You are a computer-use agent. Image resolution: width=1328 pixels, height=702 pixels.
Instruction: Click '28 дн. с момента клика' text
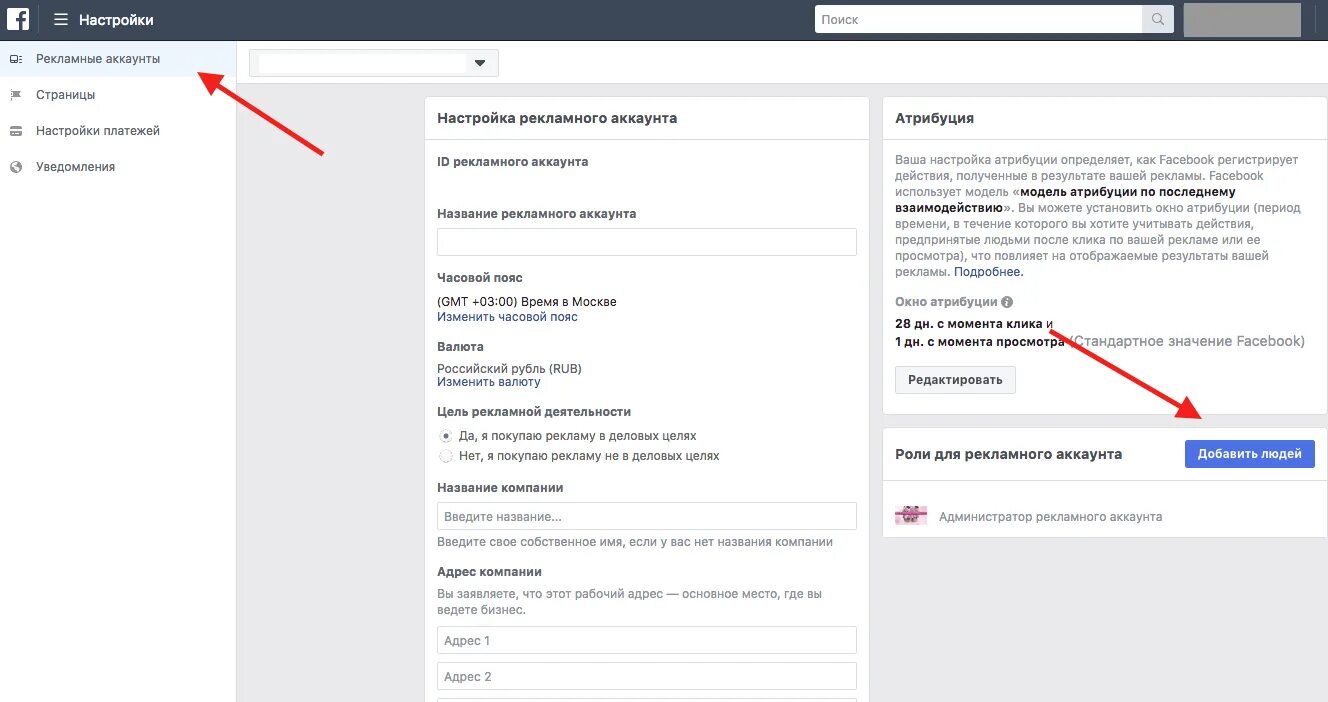[969, 324]
